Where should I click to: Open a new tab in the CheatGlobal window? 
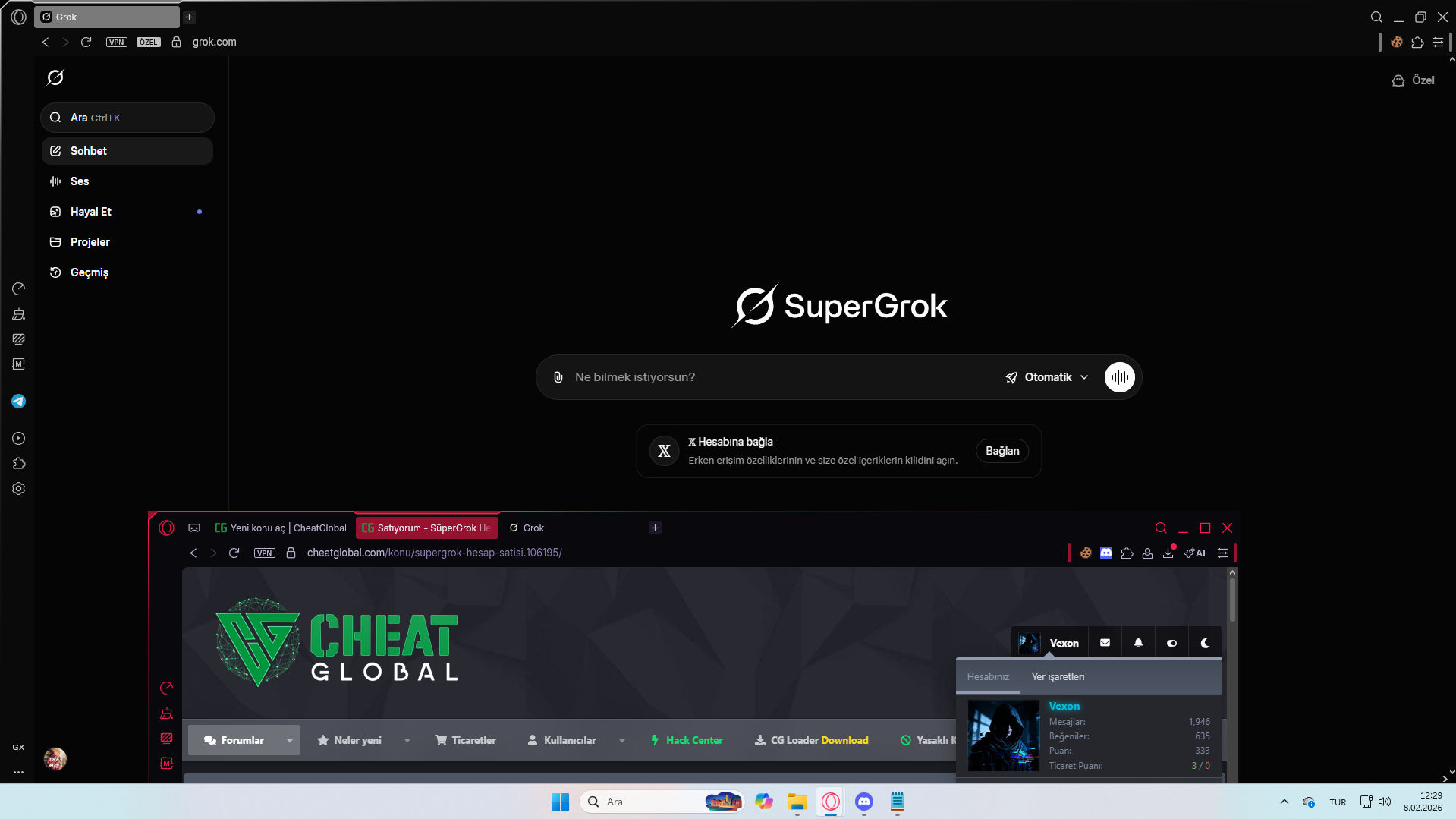tap(656, 528)
